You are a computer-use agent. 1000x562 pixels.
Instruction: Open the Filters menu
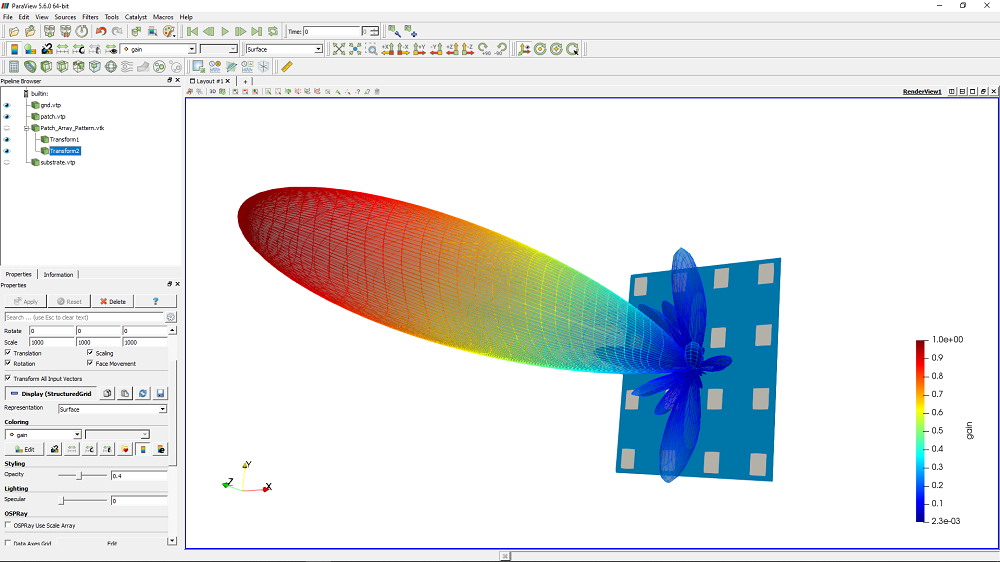90,17
